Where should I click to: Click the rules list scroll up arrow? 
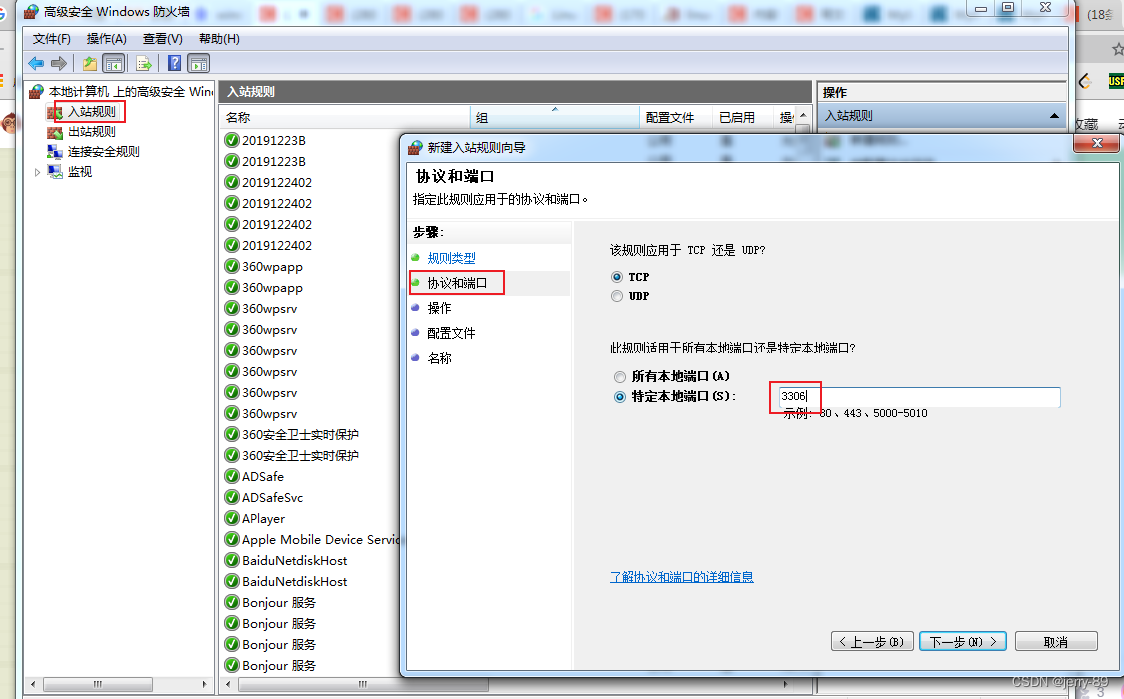[x=803, y=115]
